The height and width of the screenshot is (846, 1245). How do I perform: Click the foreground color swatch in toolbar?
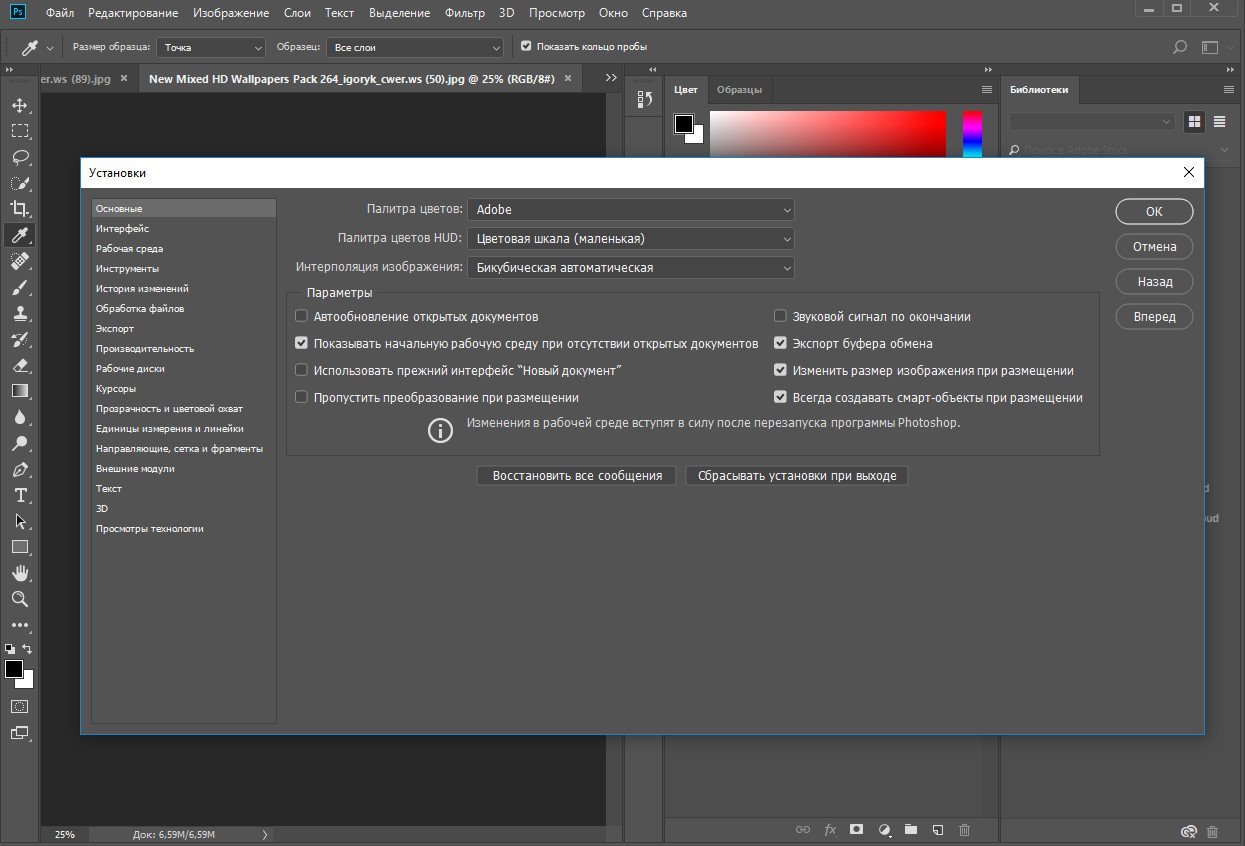click(13, 669)
